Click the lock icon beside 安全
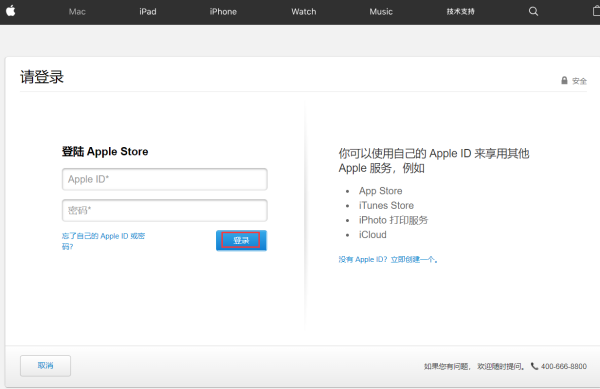Screen dimensions: 600x389 tap(564, 80)
